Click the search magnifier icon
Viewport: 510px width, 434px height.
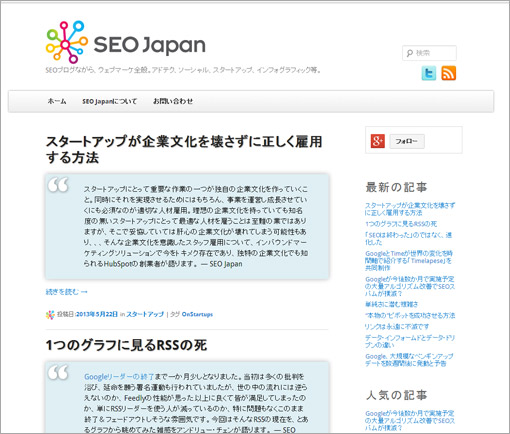(410, 53)
